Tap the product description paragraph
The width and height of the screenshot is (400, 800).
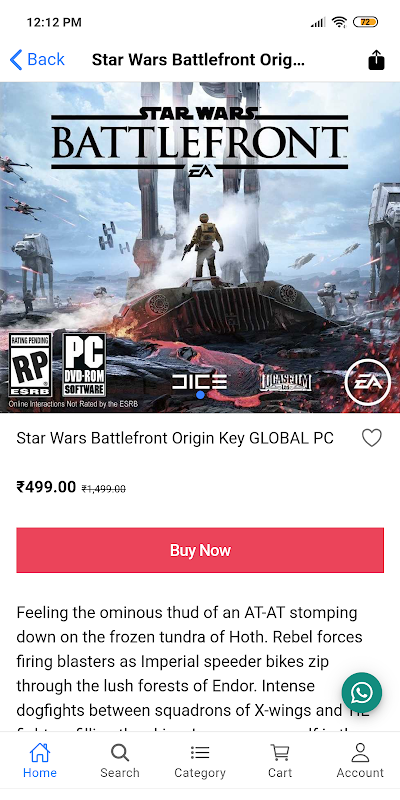tap(190, 667)
